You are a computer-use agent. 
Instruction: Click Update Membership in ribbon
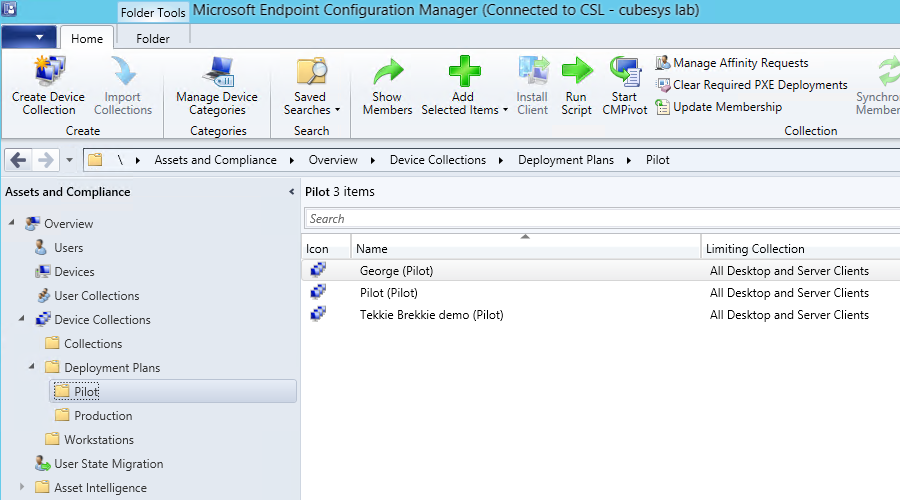pos(727,107)
